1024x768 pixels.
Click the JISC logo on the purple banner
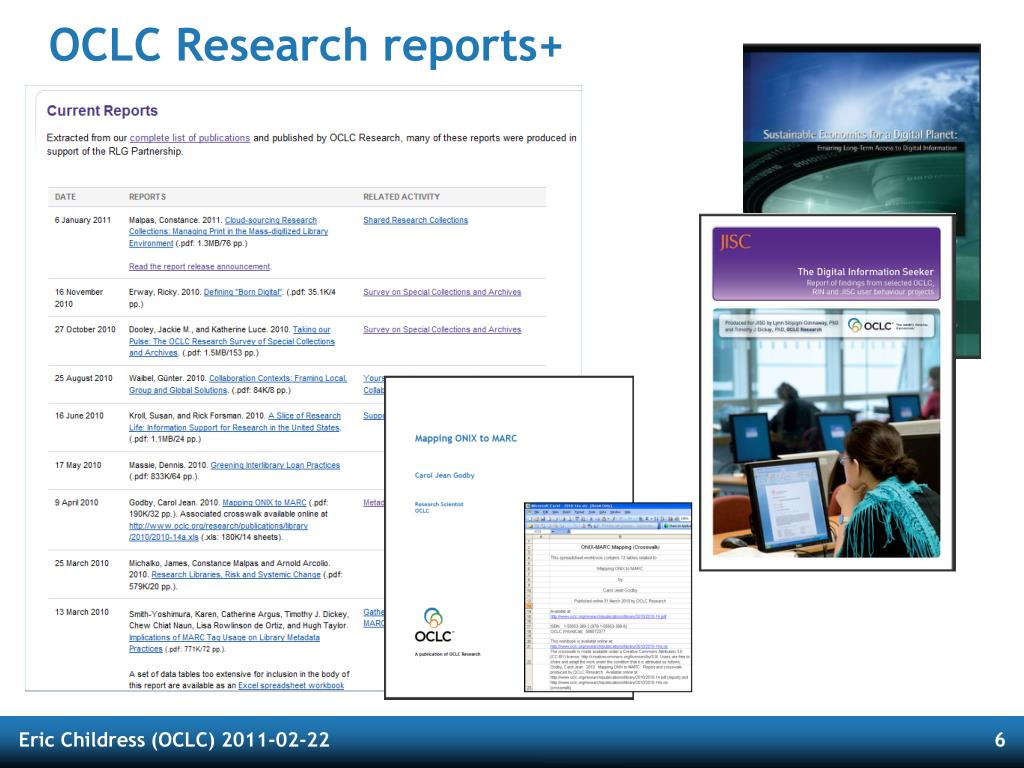735,242
